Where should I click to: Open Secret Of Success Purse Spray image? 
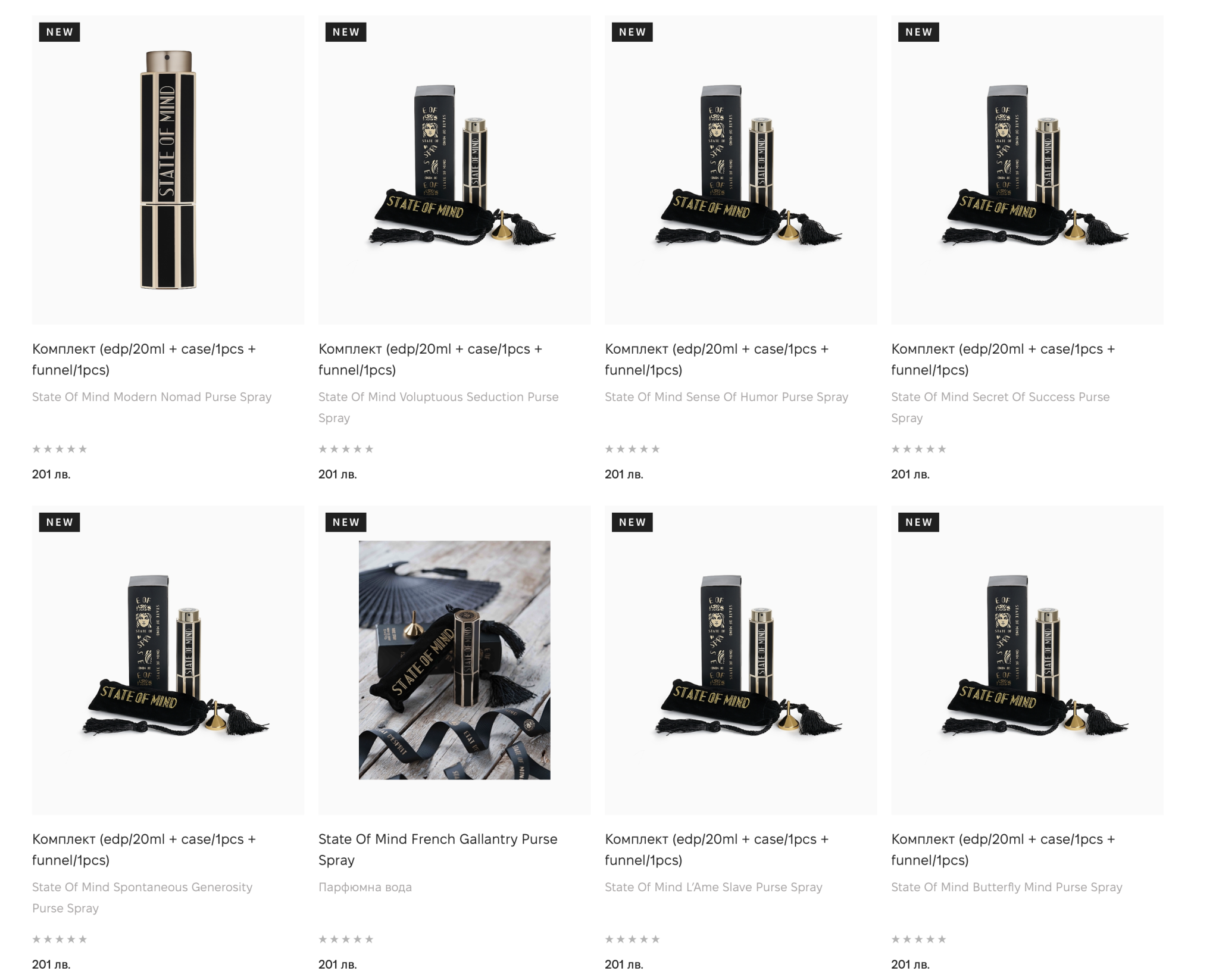point(1027,170)
